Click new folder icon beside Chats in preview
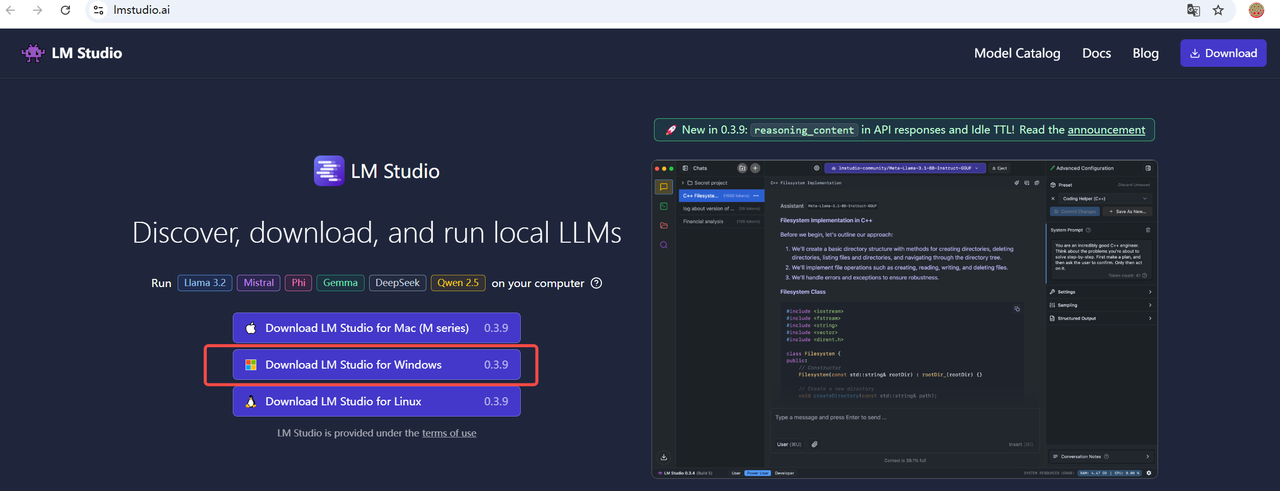Image resolution: width=1280 pixels, height=491 pixels. 742,168
